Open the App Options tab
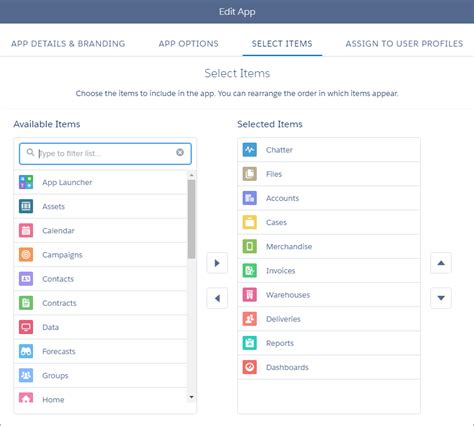474x426 pixels. pos(189,44)
